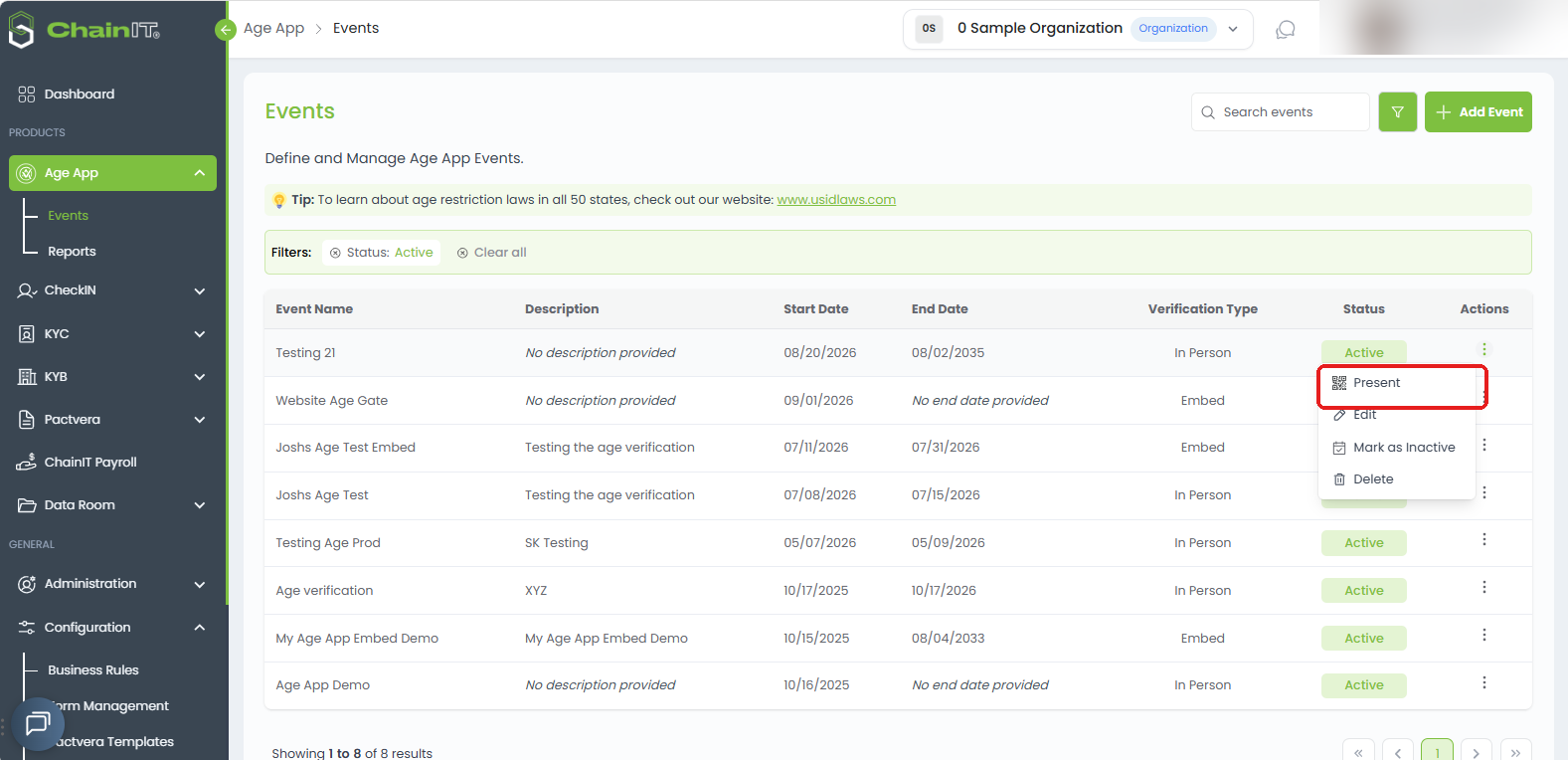Open the organization selector dropdown
1568x760 pixels.
[1078, 29]
